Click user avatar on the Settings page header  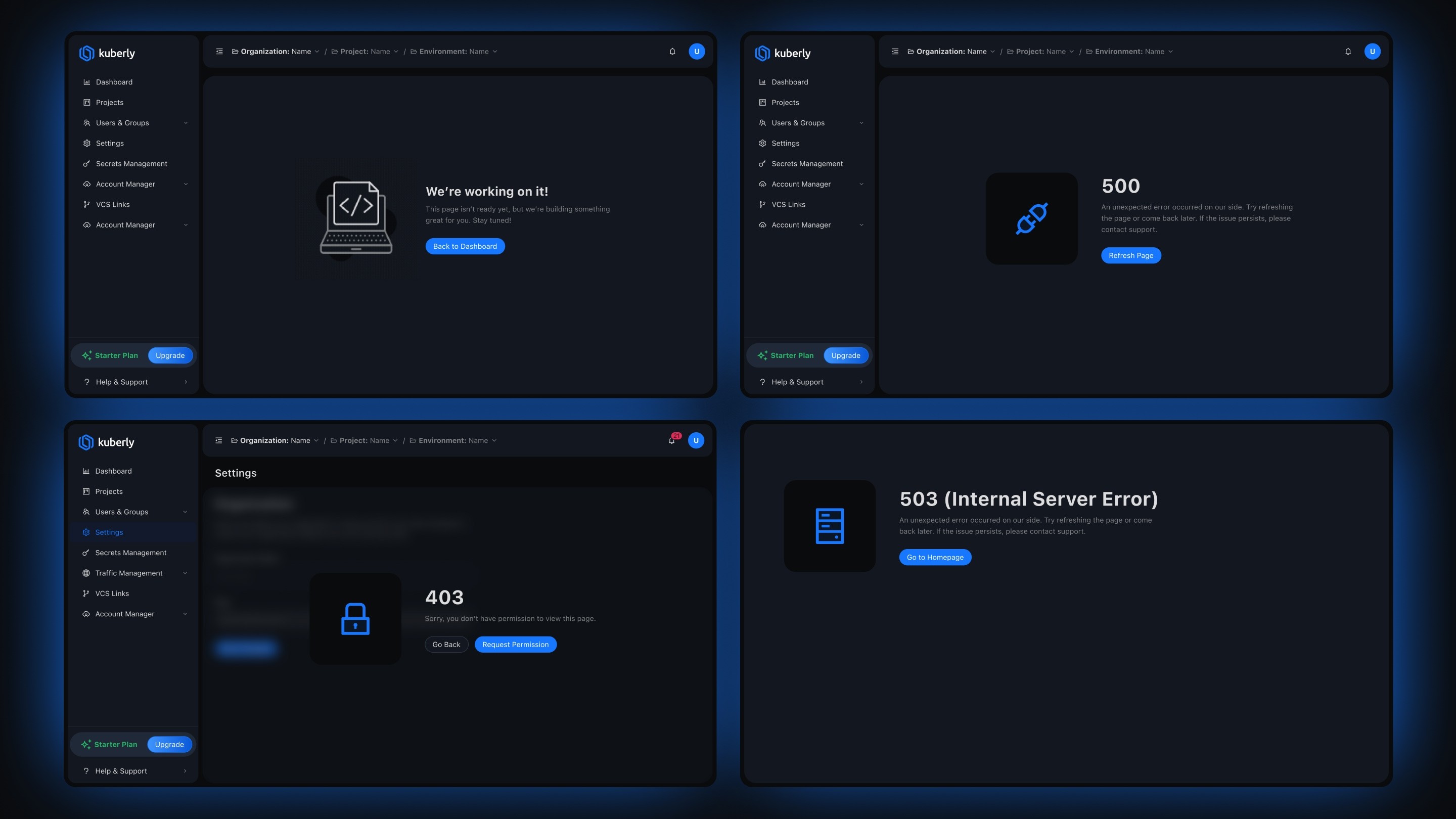point(696,440)
